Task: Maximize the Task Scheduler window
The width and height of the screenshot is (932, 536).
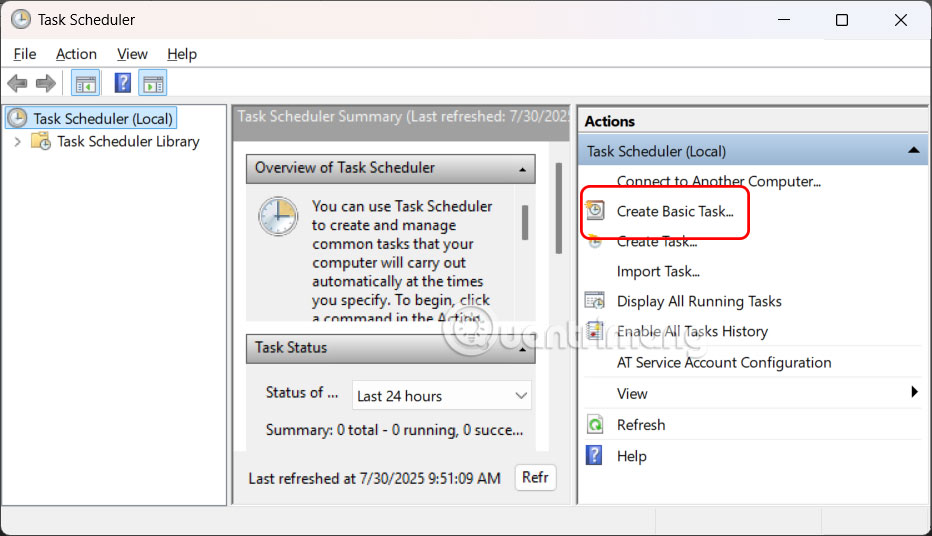Action: 842,20
